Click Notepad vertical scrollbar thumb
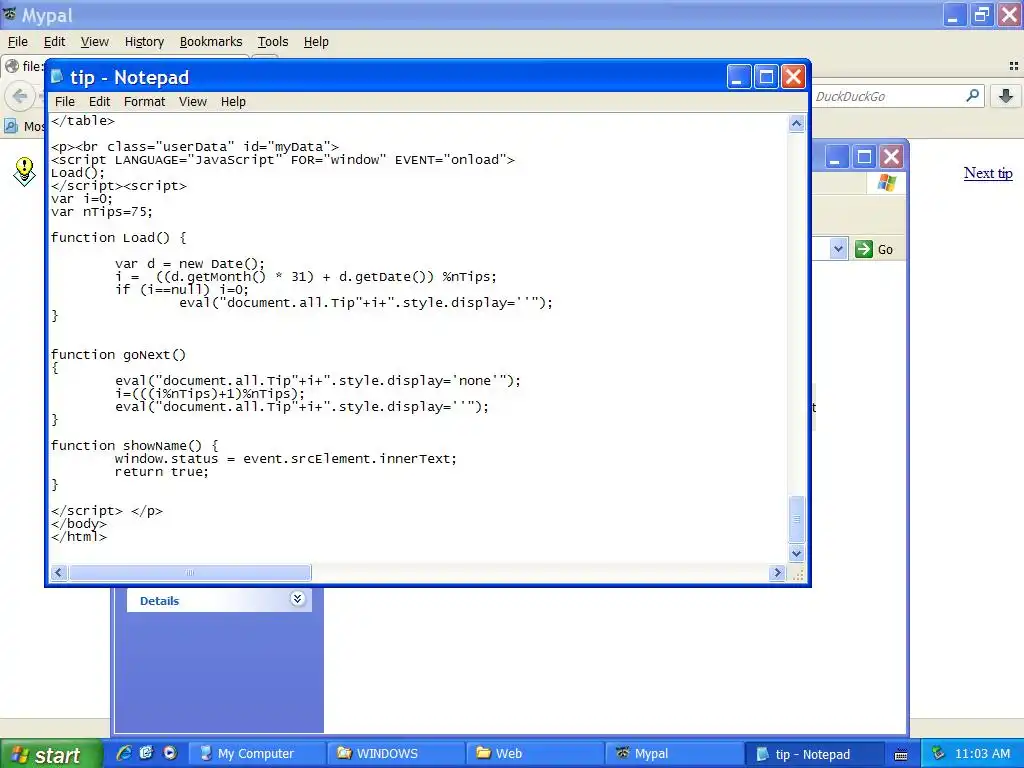Image resolution: width=1024 pixels, height=768 pixels. point(796,519)
